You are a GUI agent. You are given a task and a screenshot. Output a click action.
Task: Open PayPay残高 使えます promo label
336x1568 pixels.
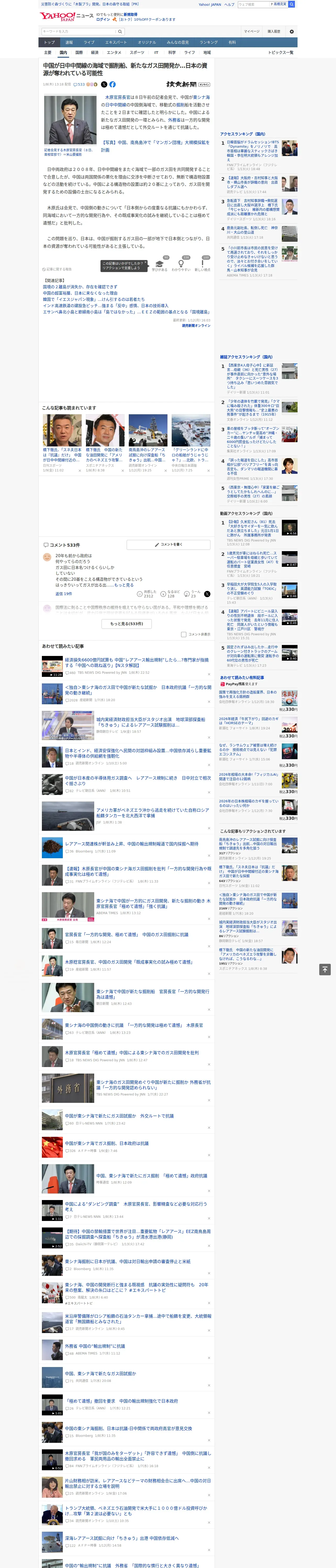click(x=238, y=684)
